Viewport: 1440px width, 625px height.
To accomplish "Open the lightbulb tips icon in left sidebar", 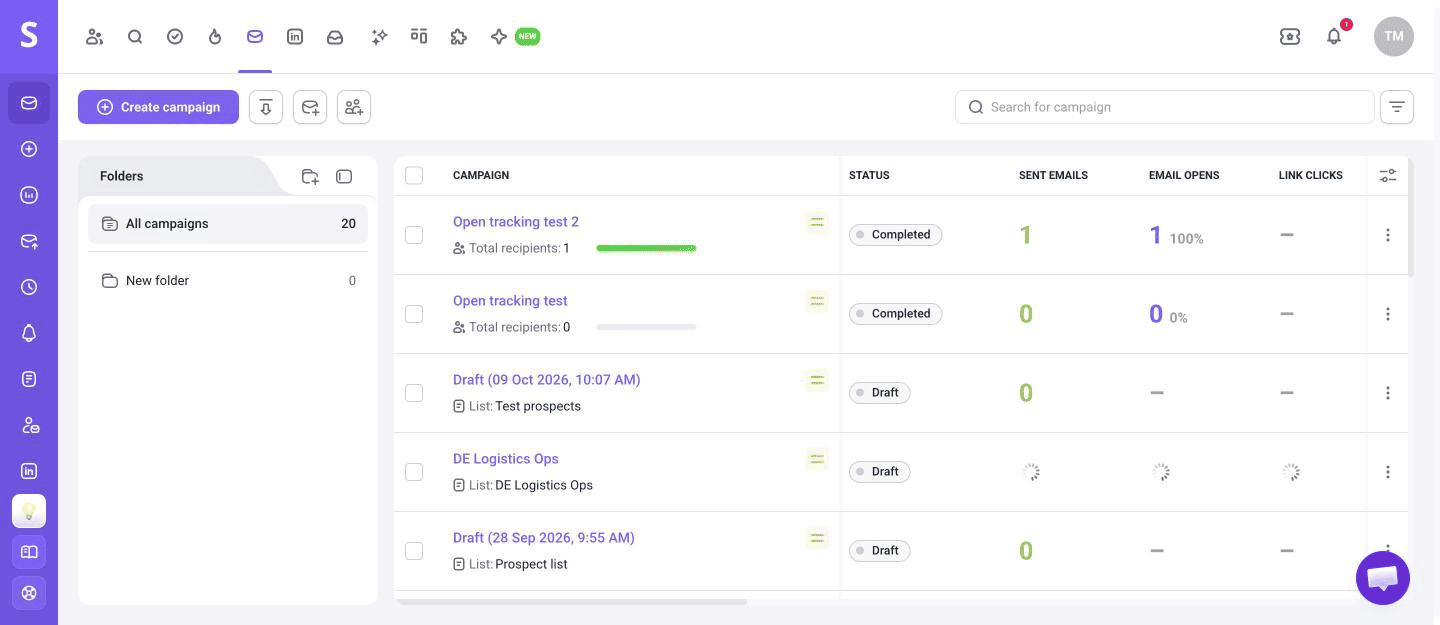I will coord(29,511).
